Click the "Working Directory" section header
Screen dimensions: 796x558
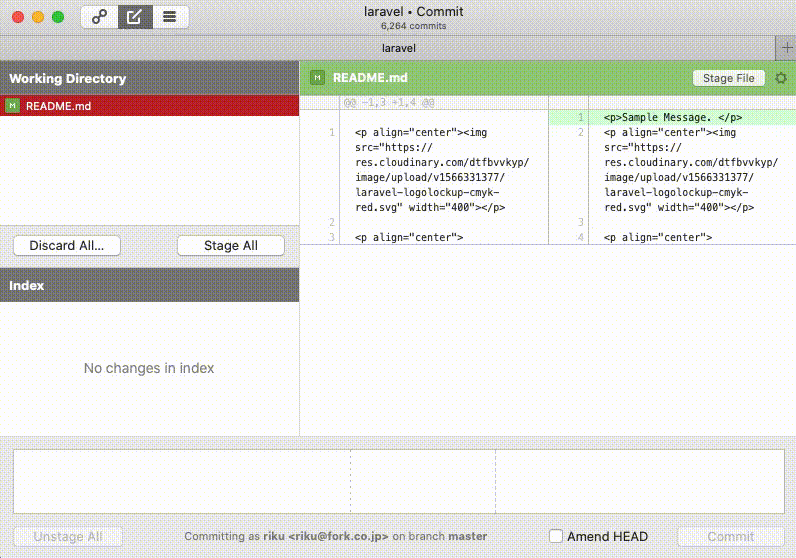149,78
